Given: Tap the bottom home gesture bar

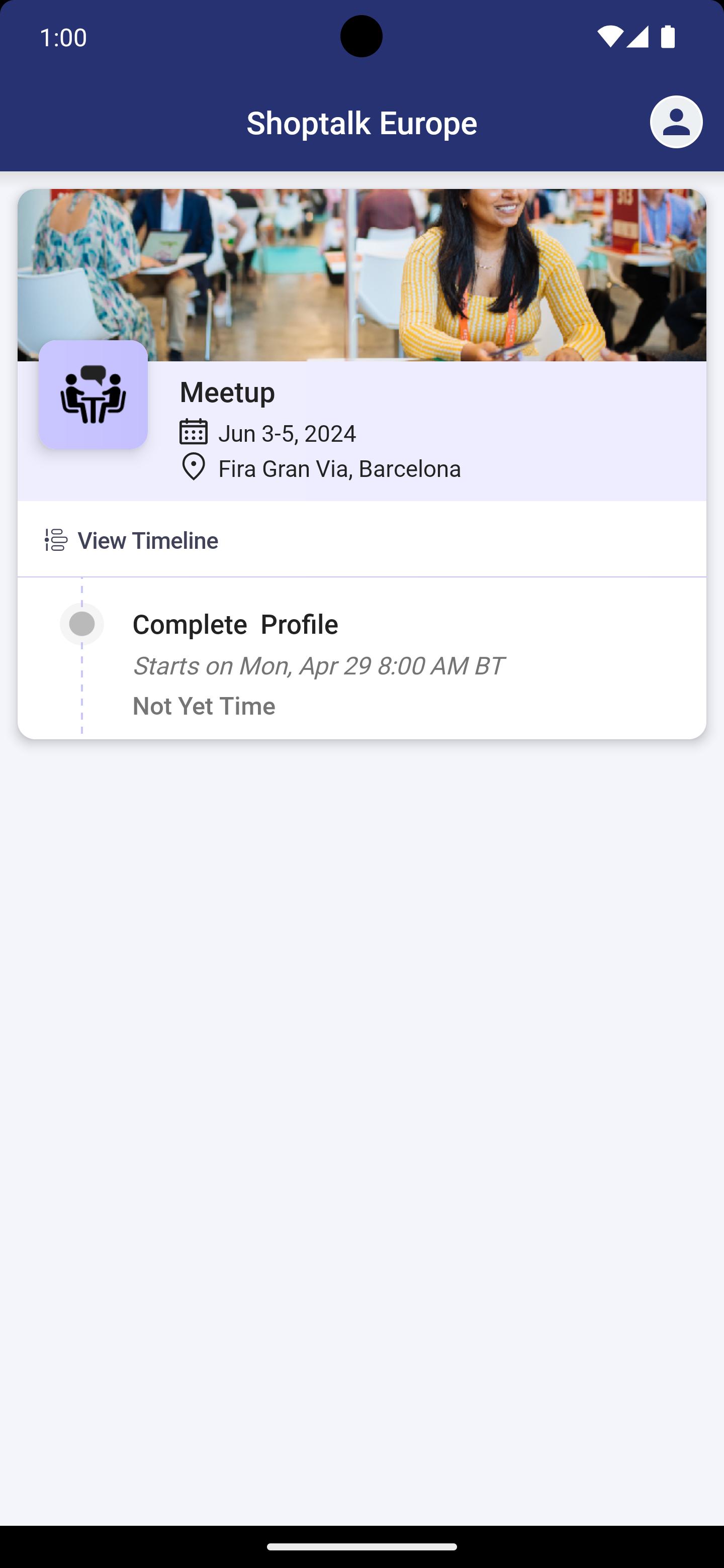Looking at the screenshot, I should (x=361, y=1547).
